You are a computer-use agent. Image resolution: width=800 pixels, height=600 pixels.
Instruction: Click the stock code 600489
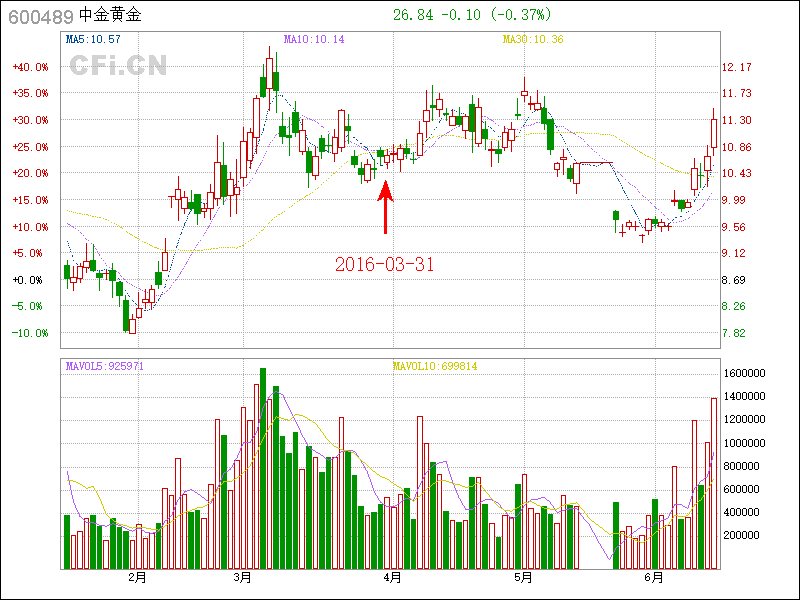click(x=41, y=16)
